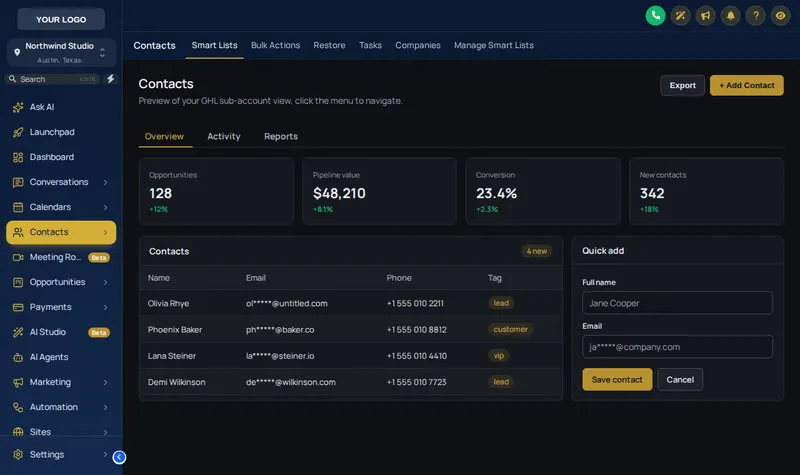
Task: Click the email la*****@steiner.io
Action: pos(280,356)
